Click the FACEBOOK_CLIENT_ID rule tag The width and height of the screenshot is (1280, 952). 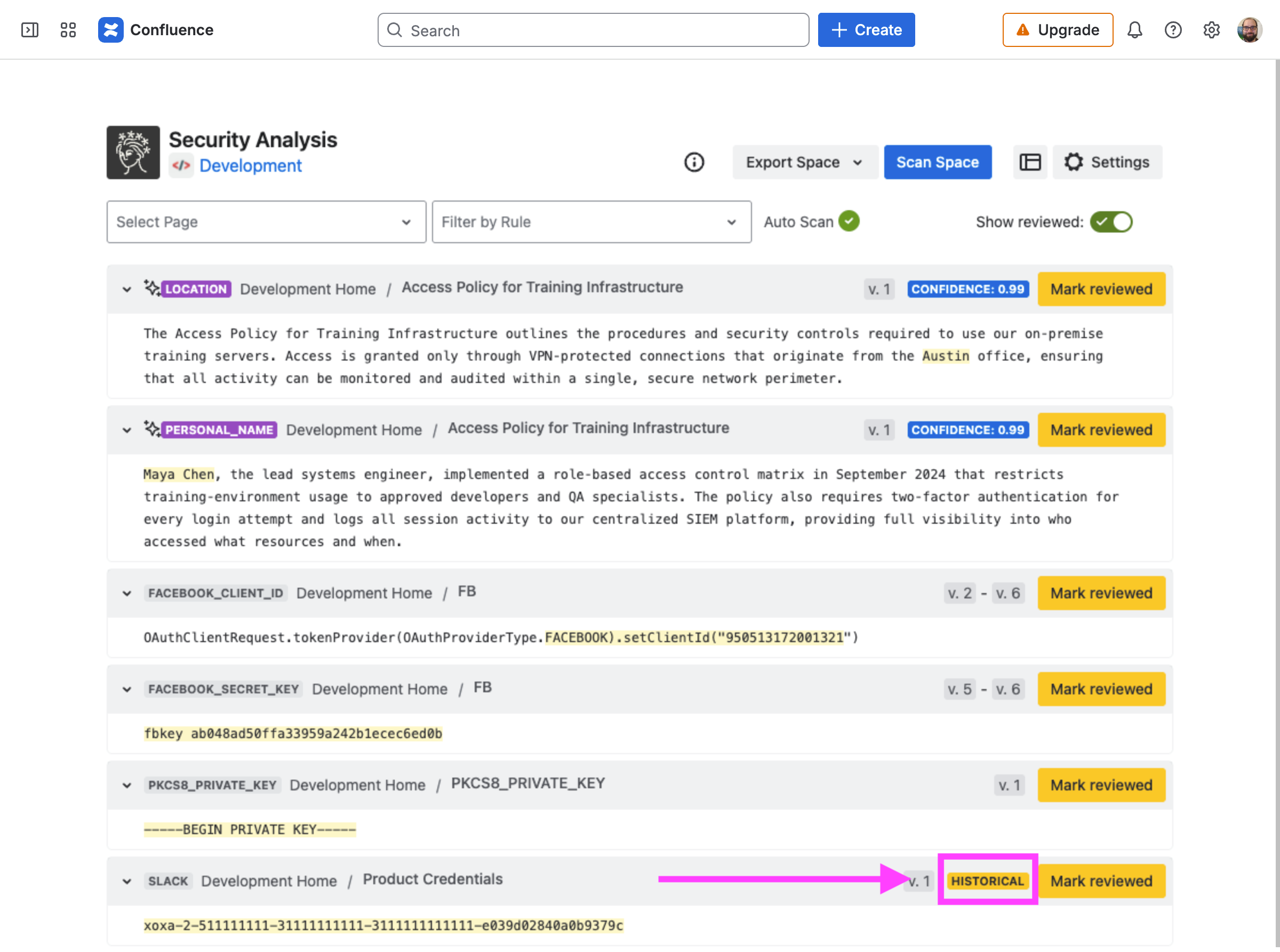215,593
